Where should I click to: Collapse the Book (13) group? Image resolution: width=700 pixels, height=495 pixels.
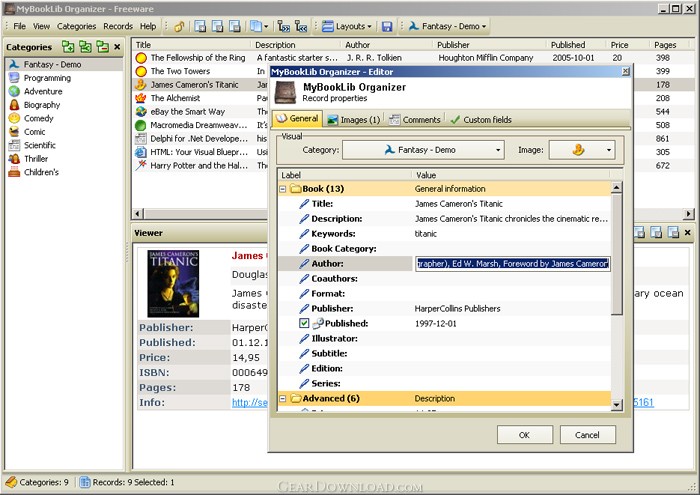(283, 189)
